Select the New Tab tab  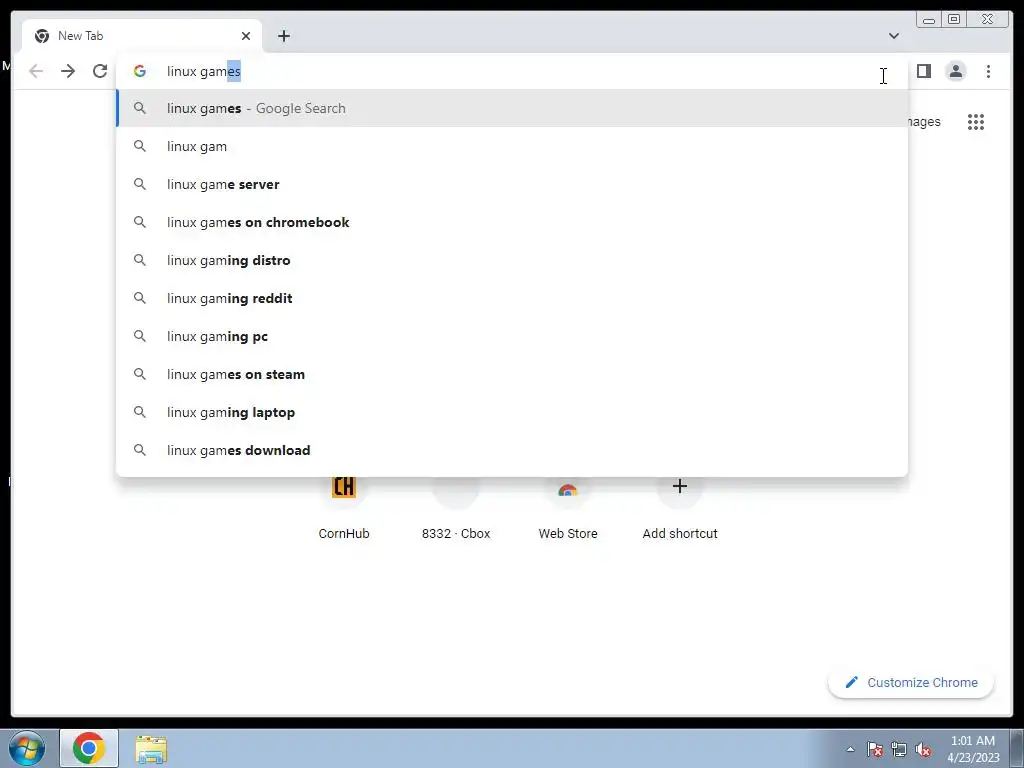click(142, 36)
